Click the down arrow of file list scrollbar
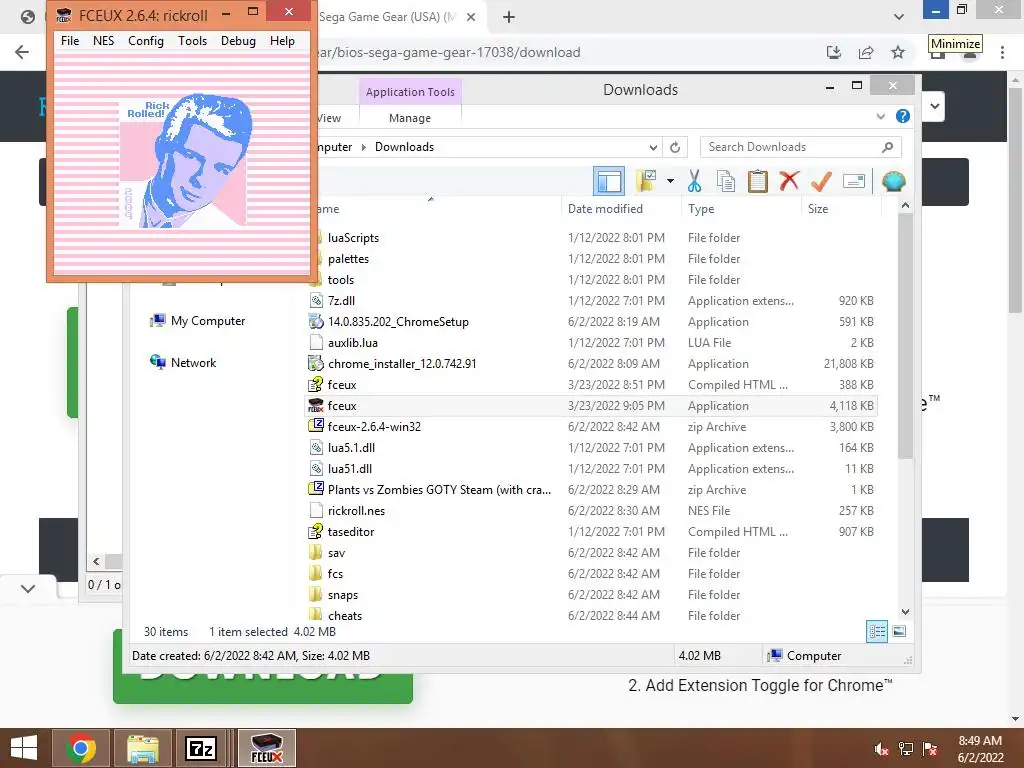Screen dimensions: 1024x768 click(905, 612)
